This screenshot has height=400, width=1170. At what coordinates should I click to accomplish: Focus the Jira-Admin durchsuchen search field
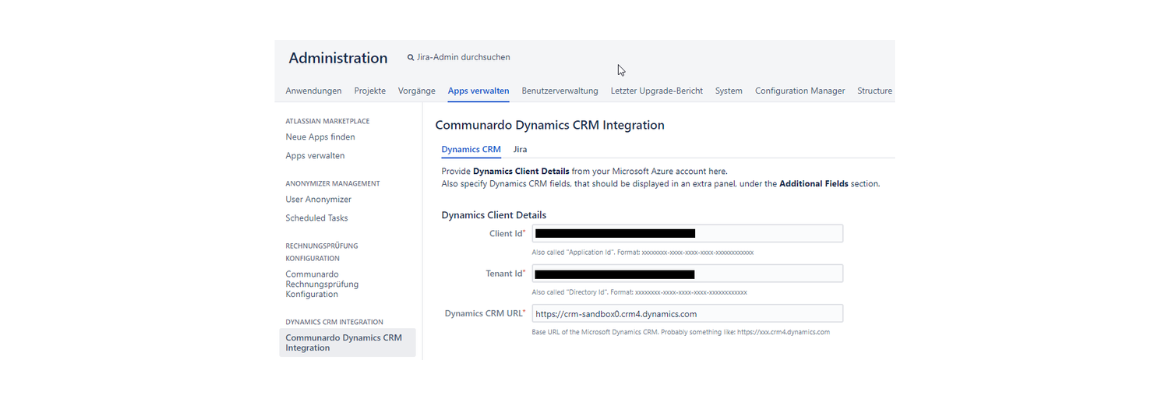pos(463,57)
